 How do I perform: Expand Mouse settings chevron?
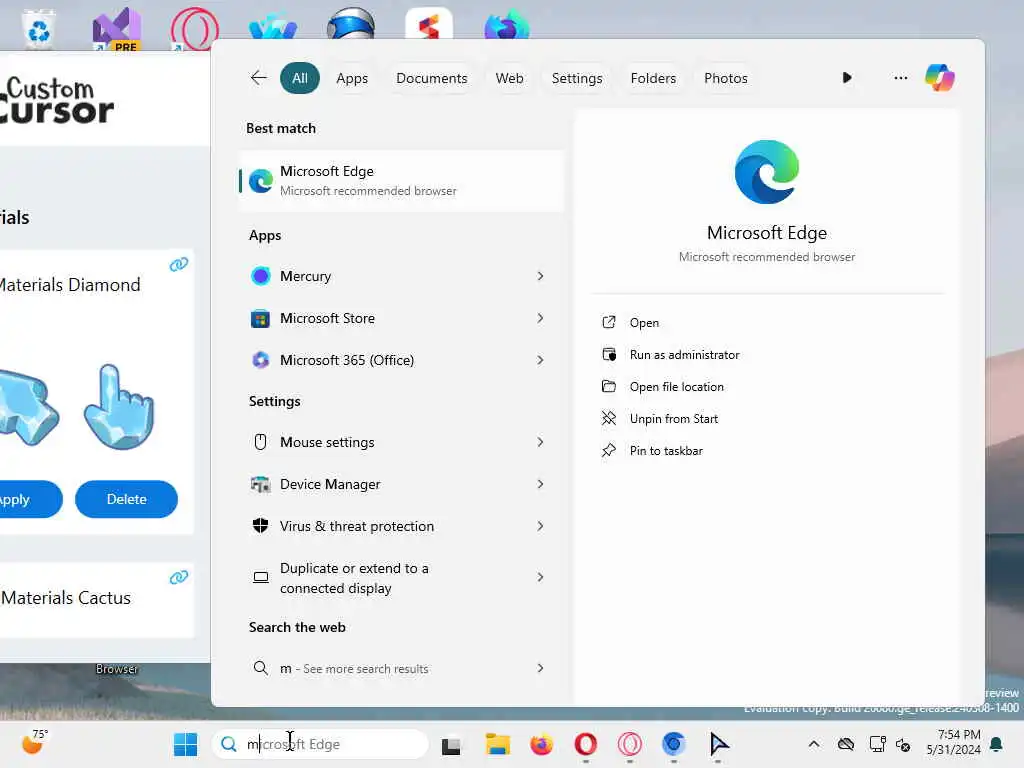pos(540,442)
